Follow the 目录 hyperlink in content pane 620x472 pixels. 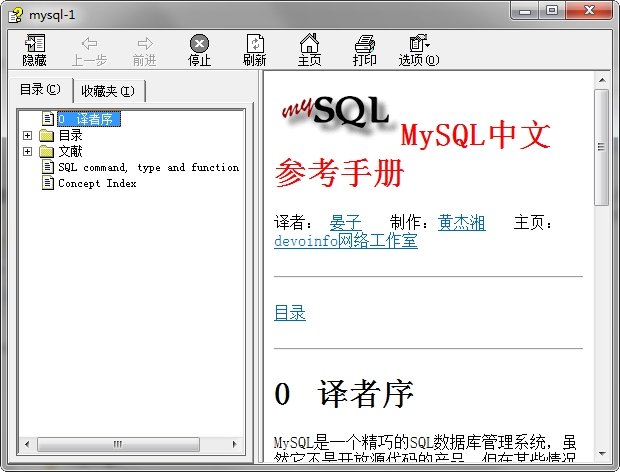(x=290, y=313)
